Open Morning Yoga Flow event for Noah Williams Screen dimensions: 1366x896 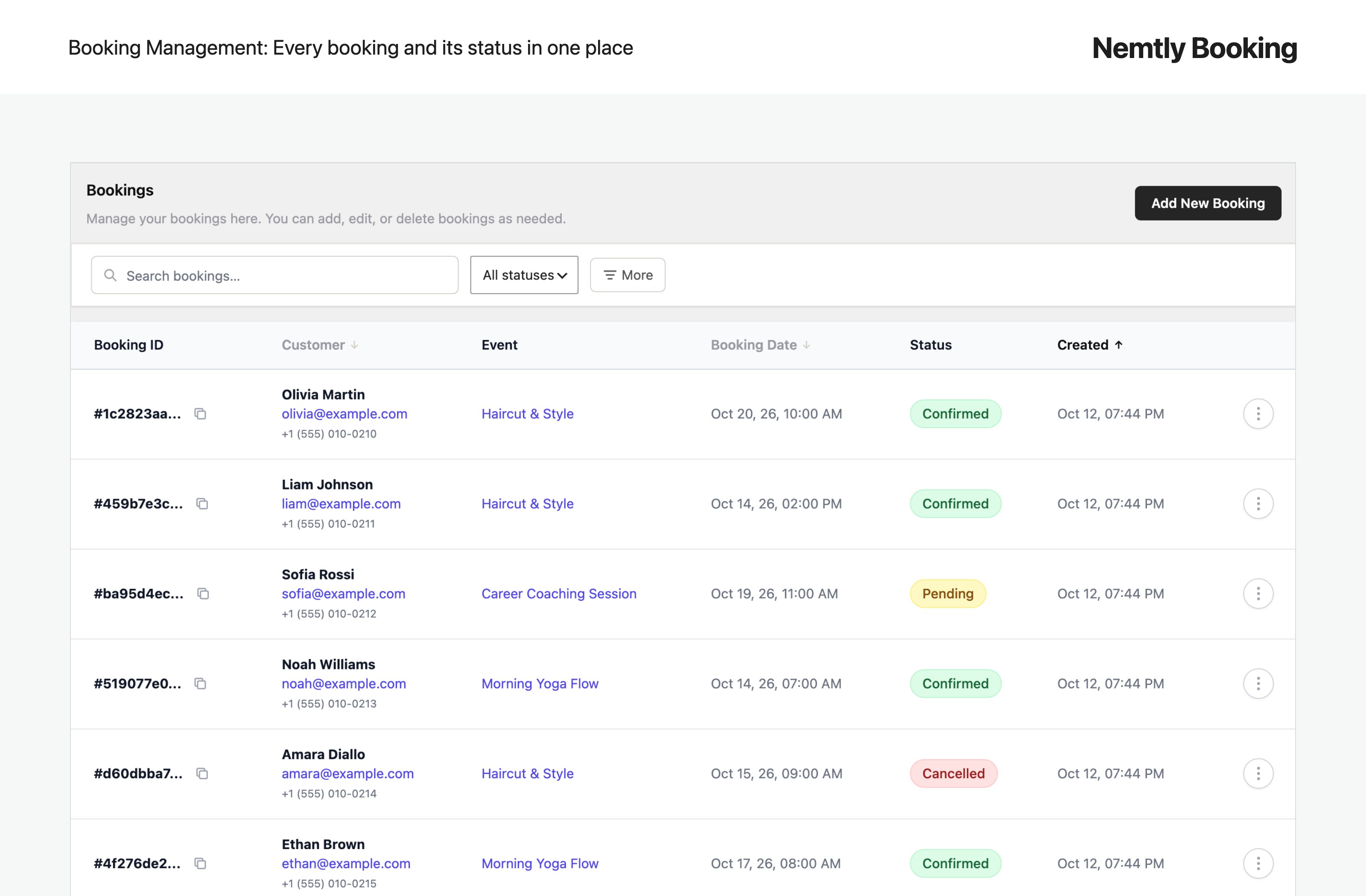pos(540,684)
